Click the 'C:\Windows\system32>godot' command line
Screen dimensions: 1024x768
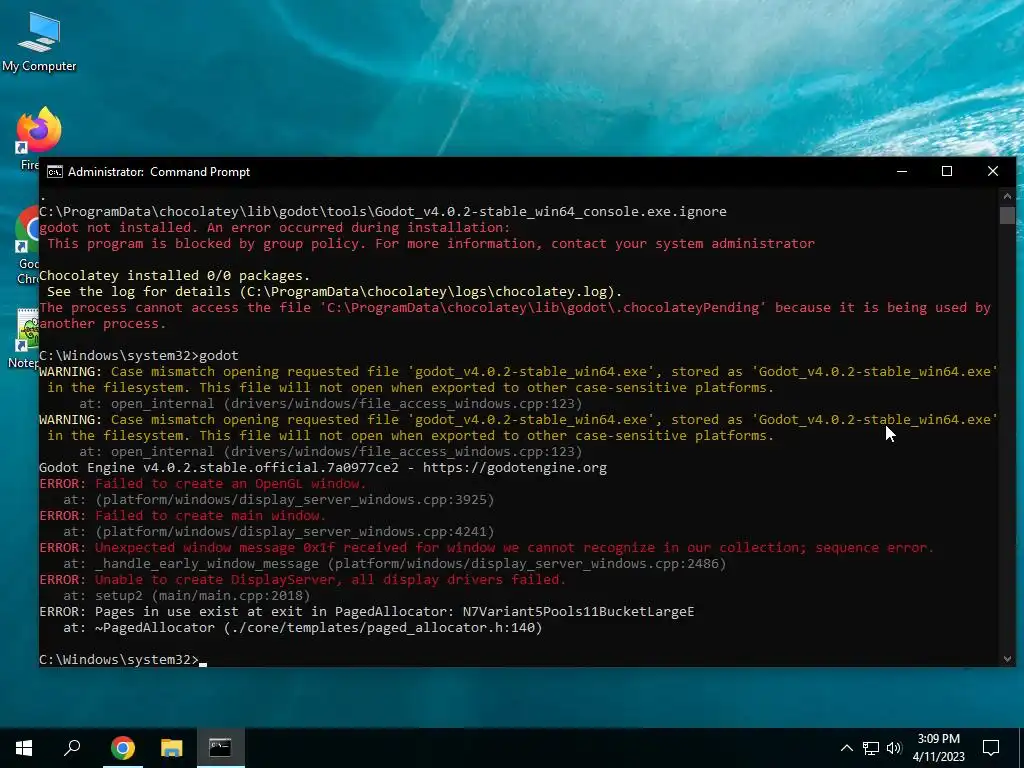(x=138, y=355)
